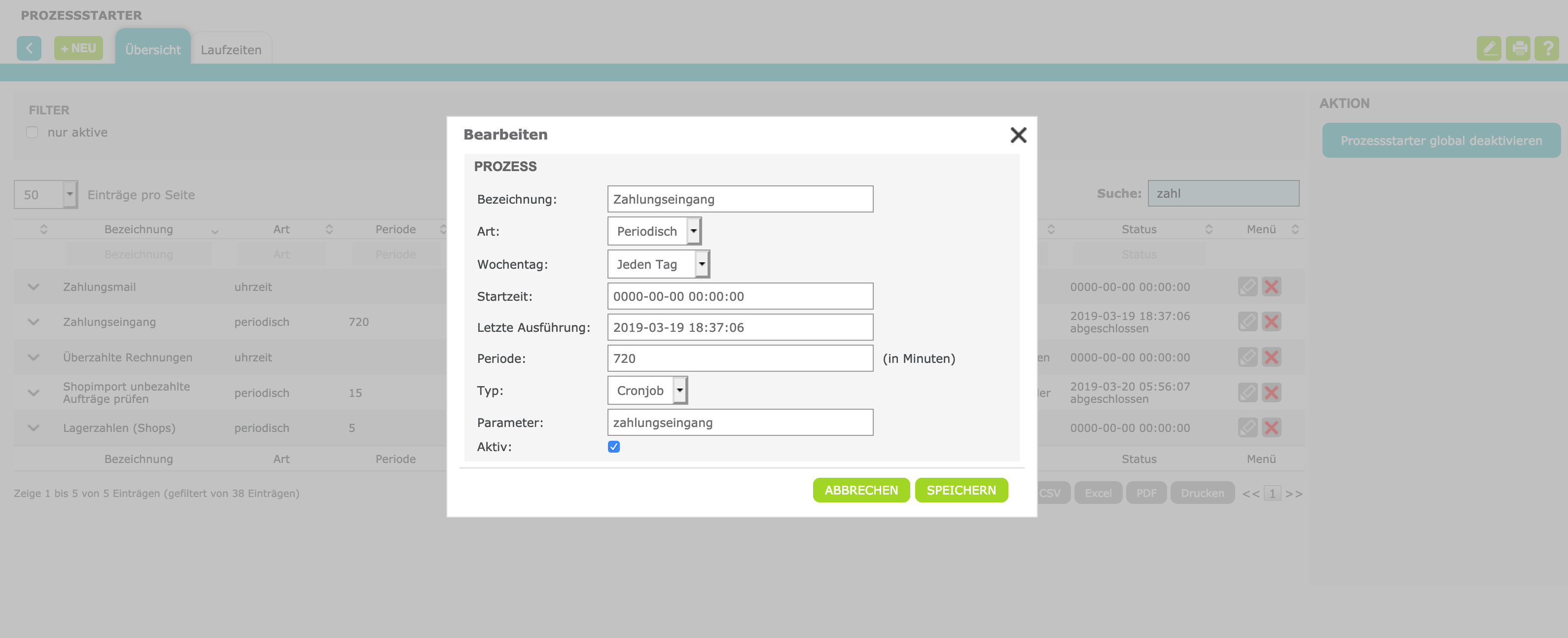
Task: Click the ABBRECHEN button
Action: pyautogui.click(x=861, y=490)
